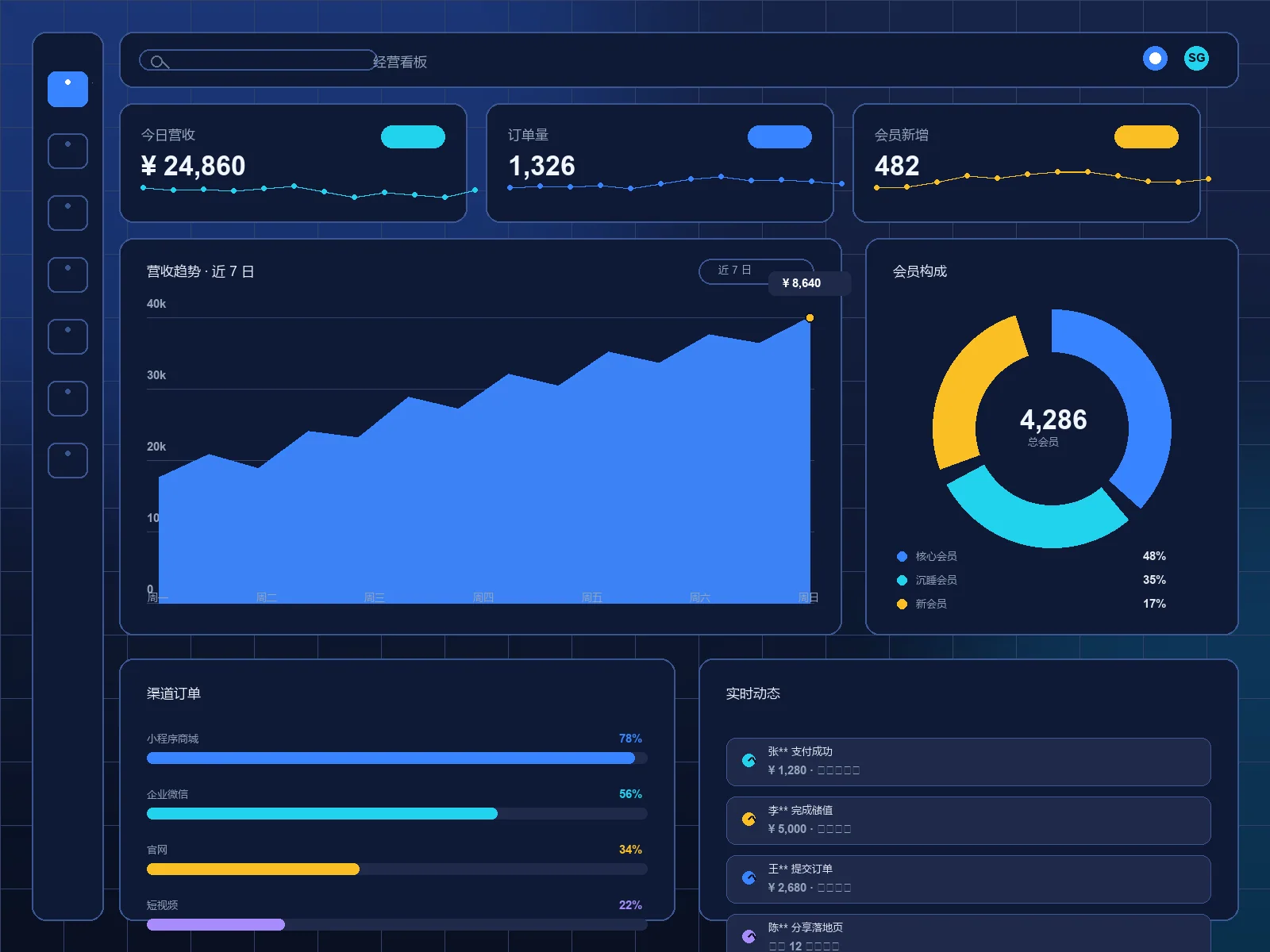The width and height of the screenshot is (1270, 952).
Task: Click the yellow icon beside 李** 完成储值
Action: (x=749, y=820)
